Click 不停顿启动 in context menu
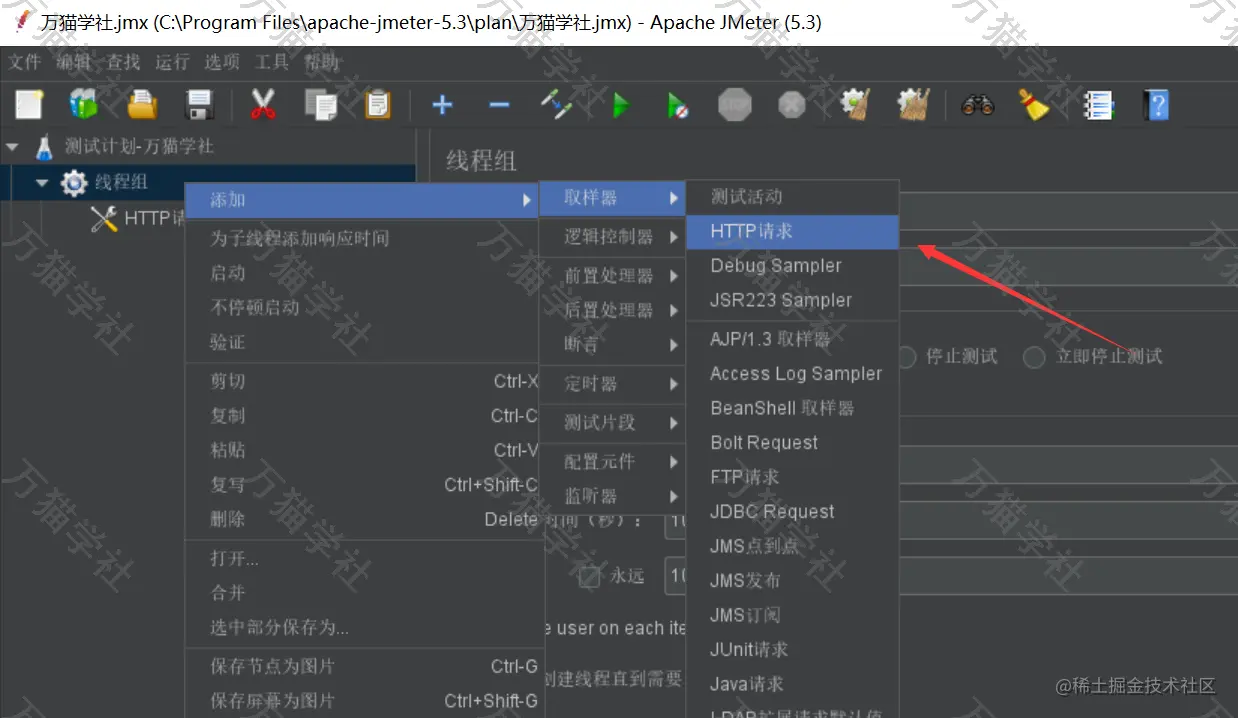This screenshot has height=718, width=1238. pyautogui.click(x=362, y=308)
